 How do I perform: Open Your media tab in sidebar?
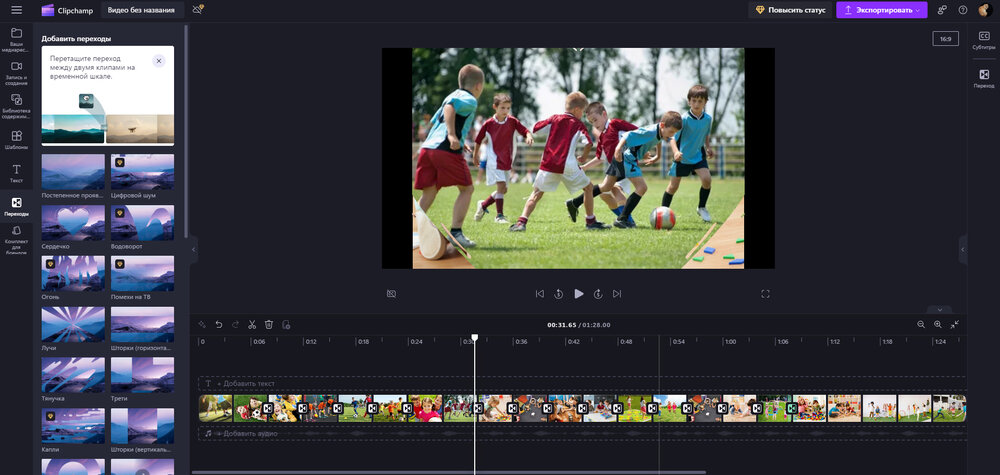pyautogui.click(x=17, y=39)
